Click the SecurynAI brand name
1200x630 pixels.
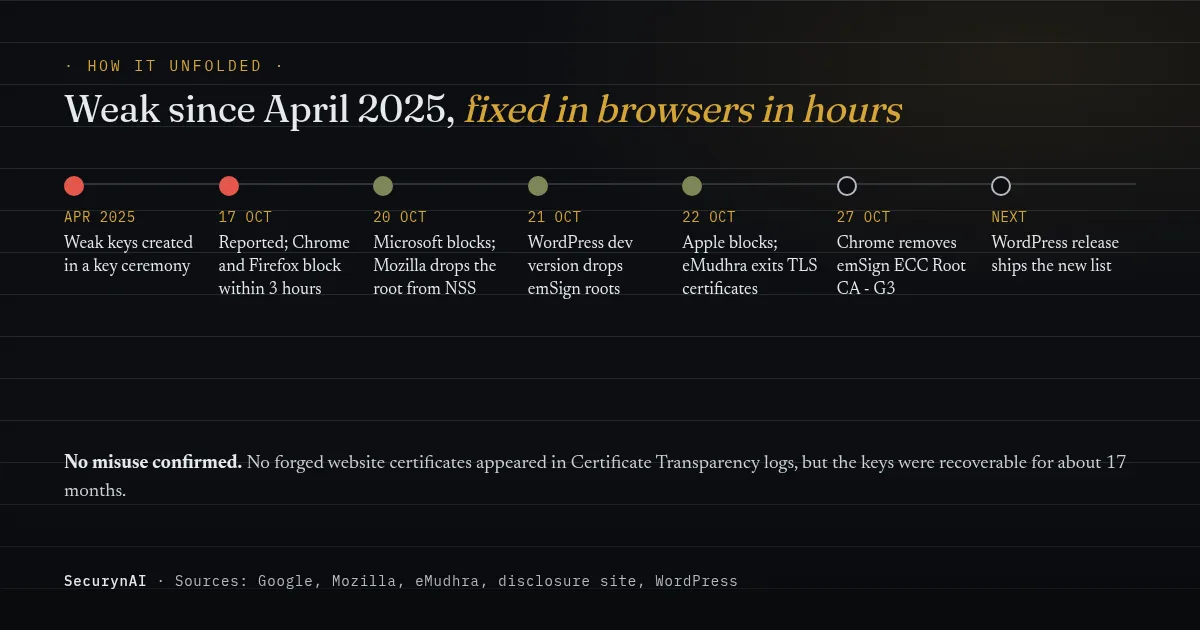pos(105,581)
